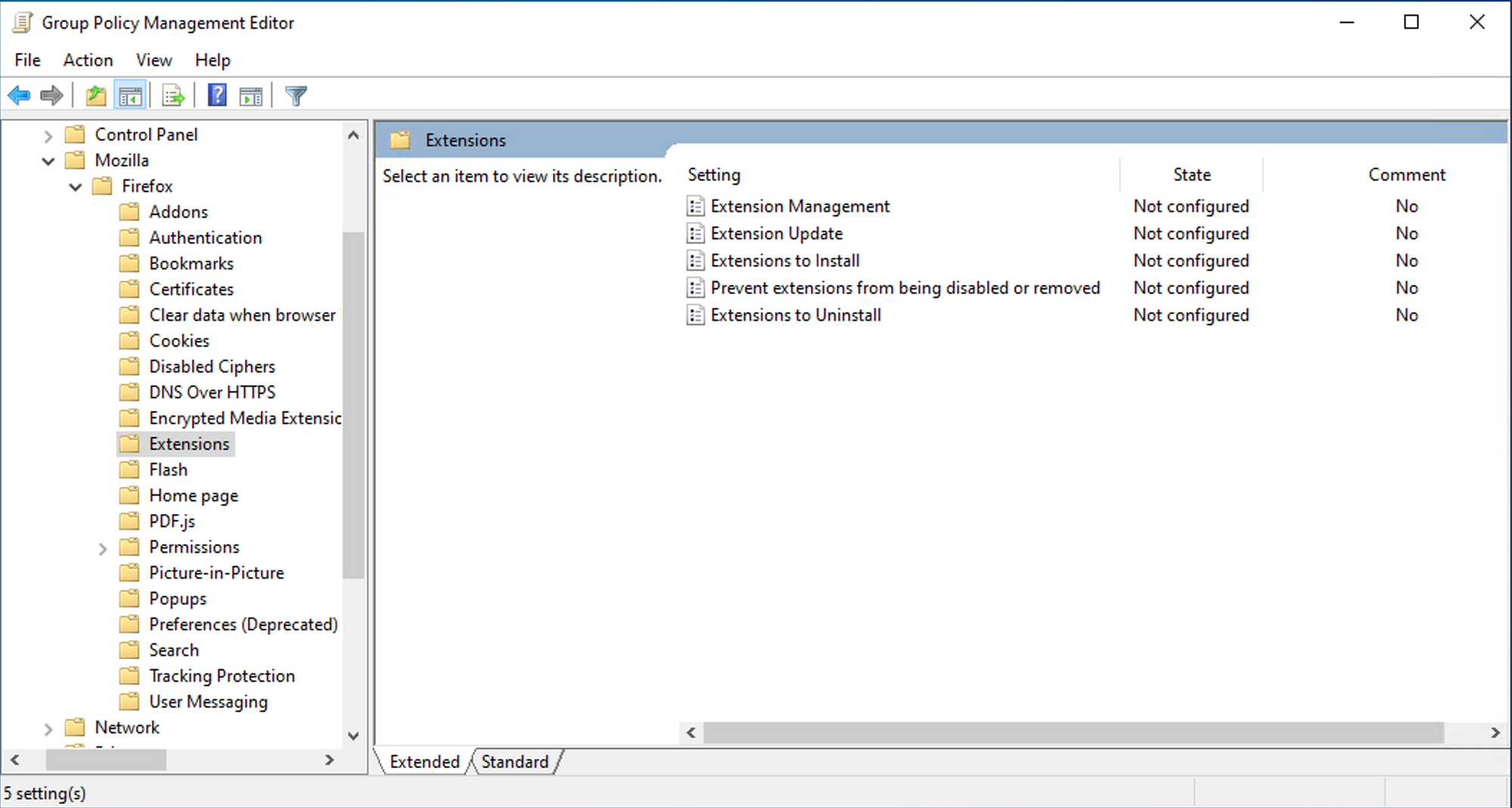Click the Up one level folder icon
Image resolution: width=1512 pixels, height=808 pixels.
tap(96, 96)
